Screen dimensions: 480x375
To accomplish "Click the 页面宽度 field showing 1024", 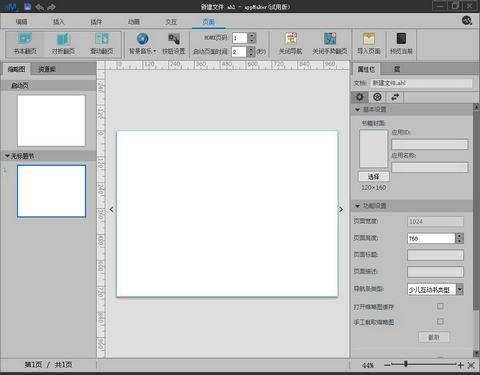I will pos(435,221).
